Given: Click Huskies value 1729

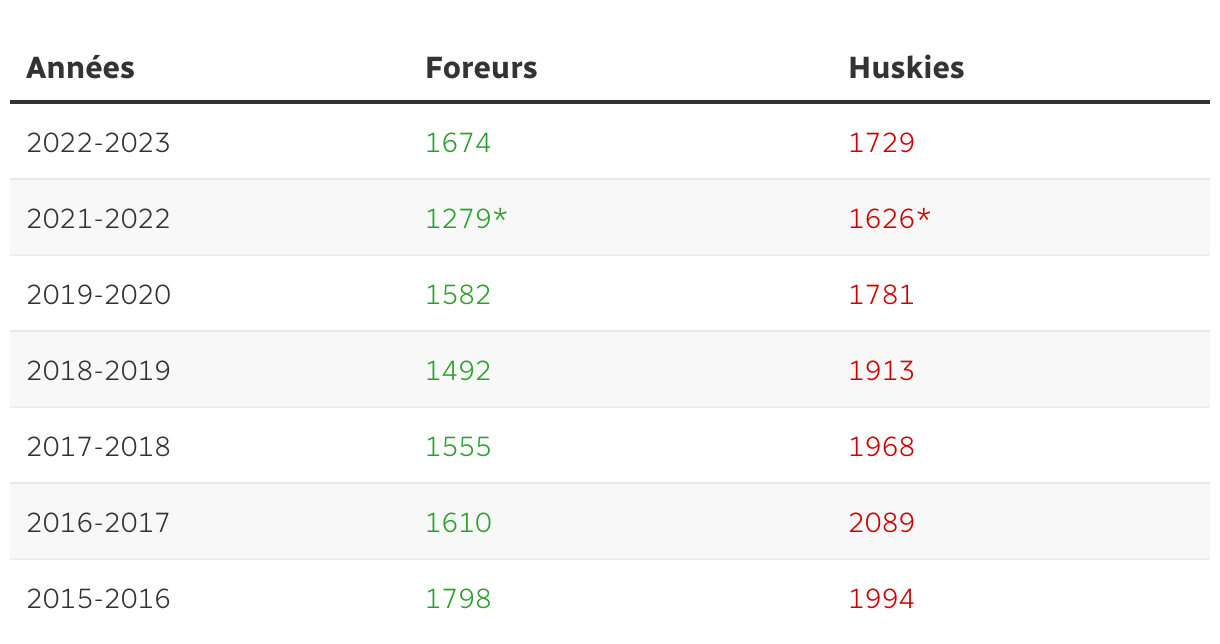Looking at the screenshot, I should pyautogui.click(x=881, y=143).
